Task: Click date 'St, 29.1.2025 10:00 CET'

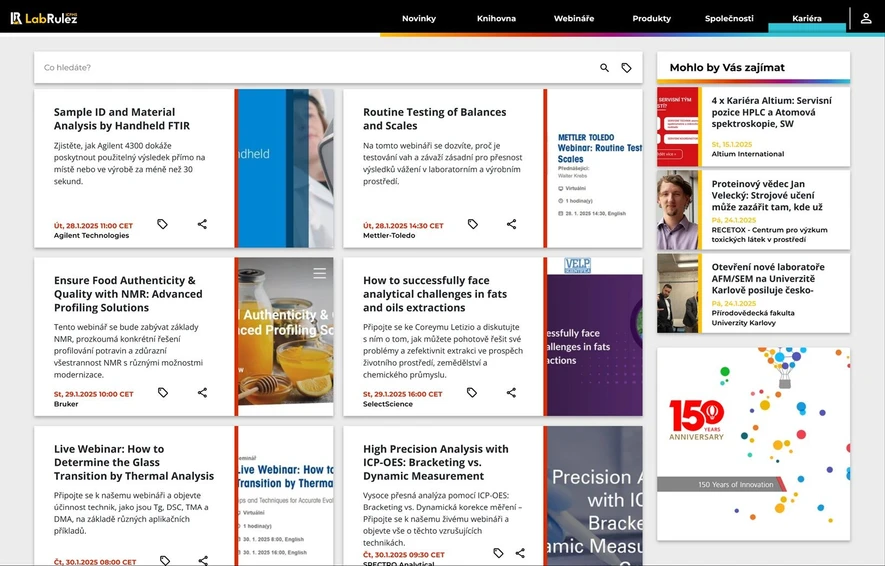Action: (x=94, y=394)
